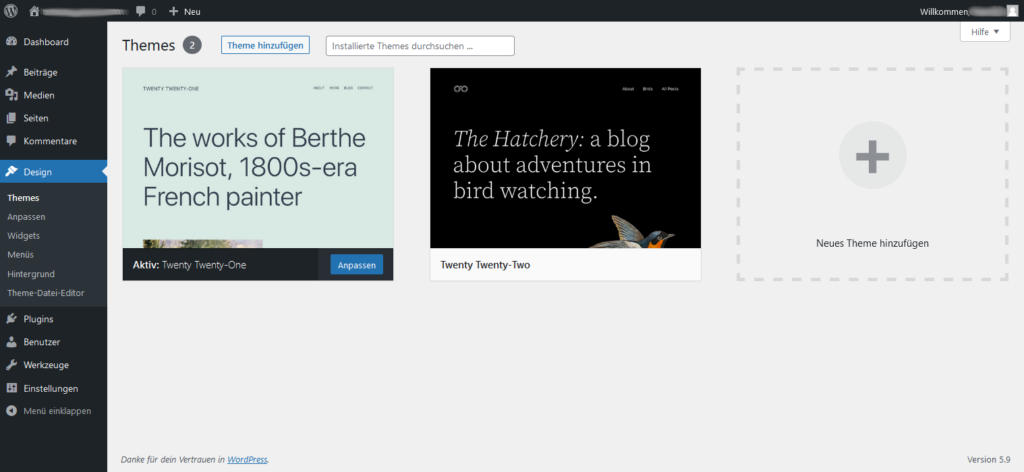This screenshot has width=1024, height=472.
Task: Open Dashboard in the sidebar
Action: pyautogui.click(x=54, y=42)
